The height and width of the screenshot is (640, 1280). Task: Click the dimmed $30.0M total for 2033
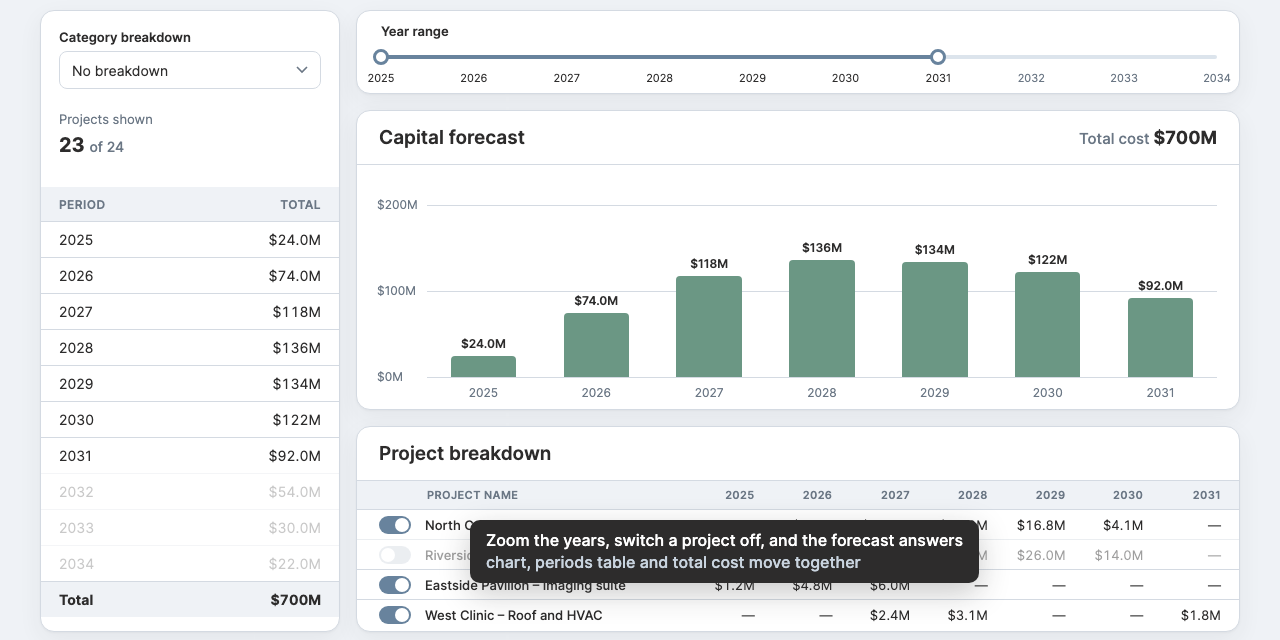click(295, 528)
